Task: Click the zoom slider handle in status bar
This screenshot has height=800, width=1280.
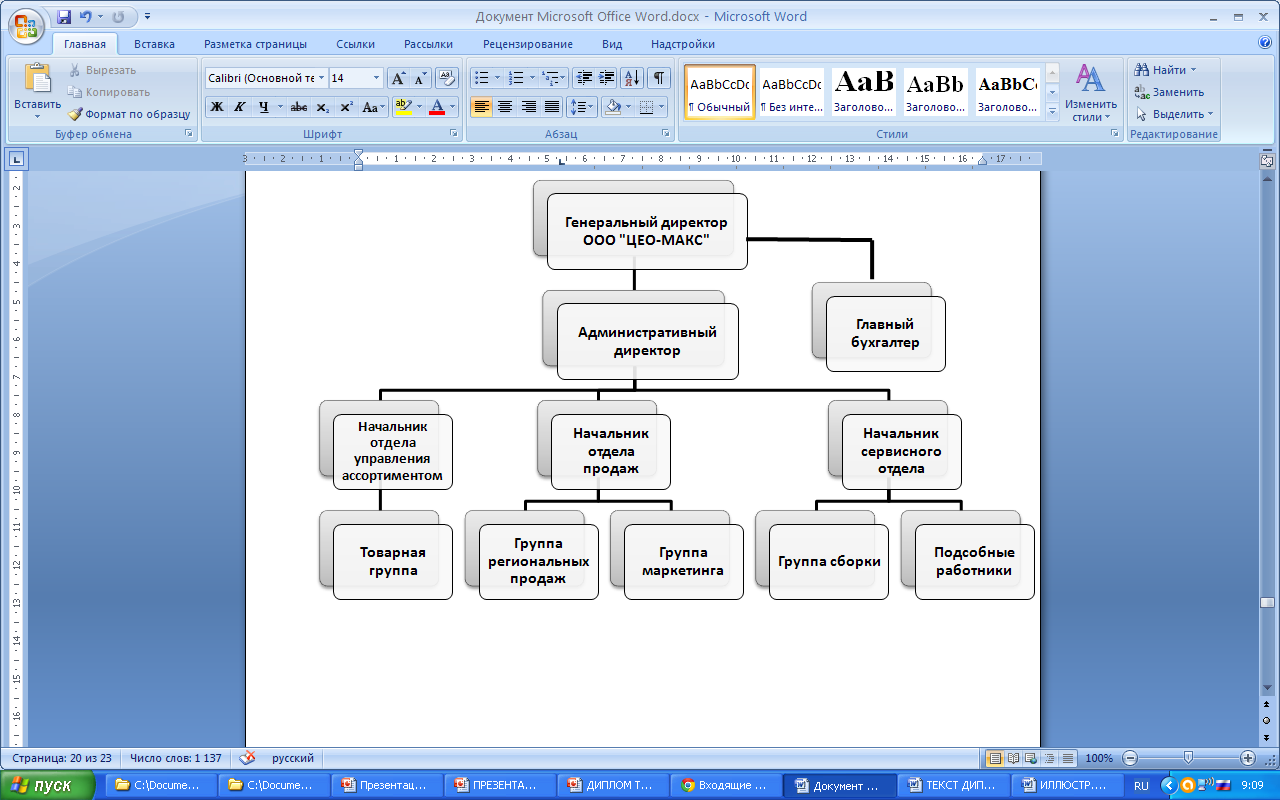Action: point(1188,758)
